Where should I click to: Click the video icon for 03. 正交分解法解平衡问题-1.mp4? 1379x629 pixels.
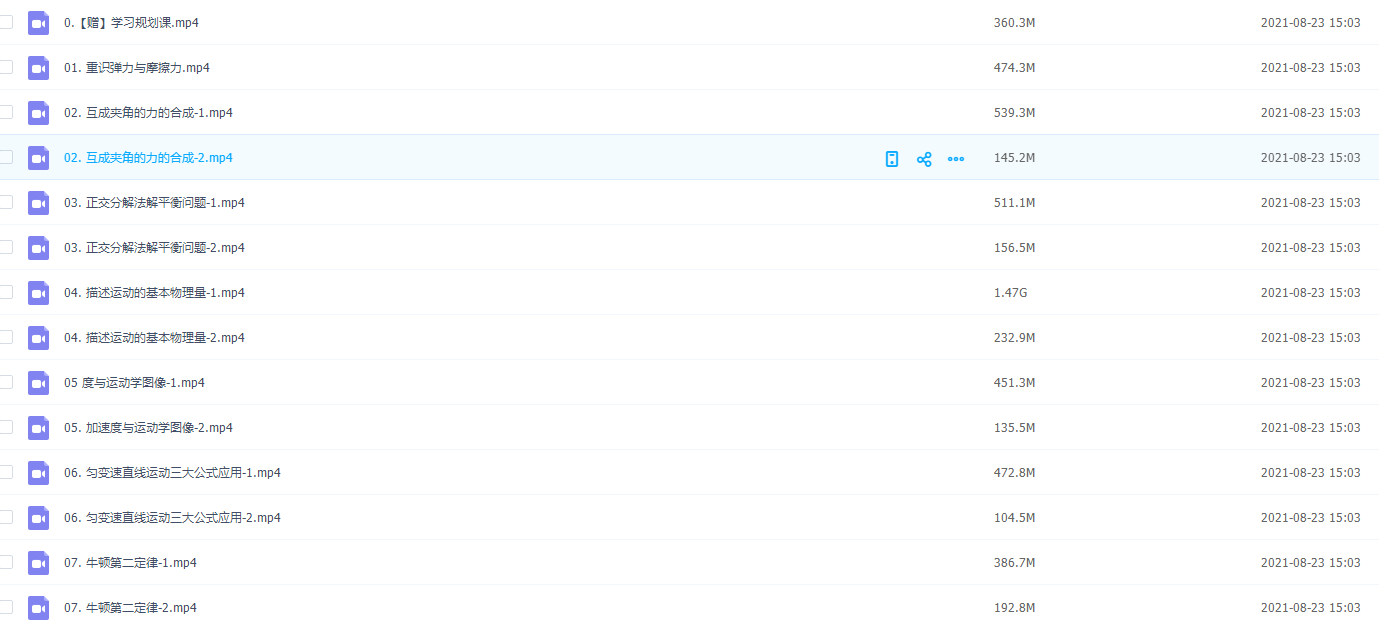(38, 203)
